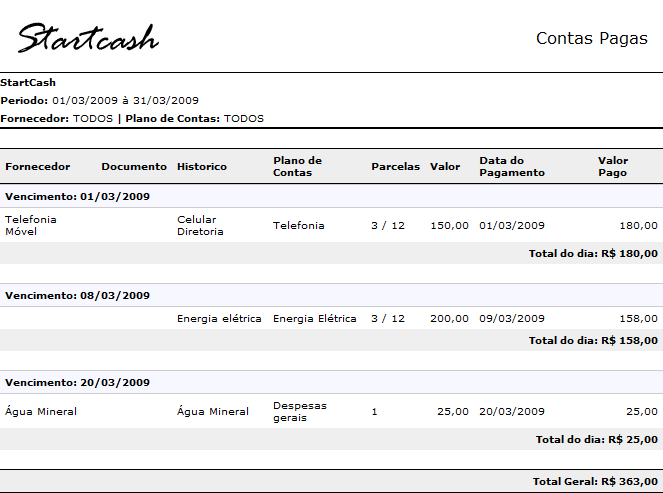Click the Fornecedor column header
This screenshot has width=663, height=493.
(37, 166)
